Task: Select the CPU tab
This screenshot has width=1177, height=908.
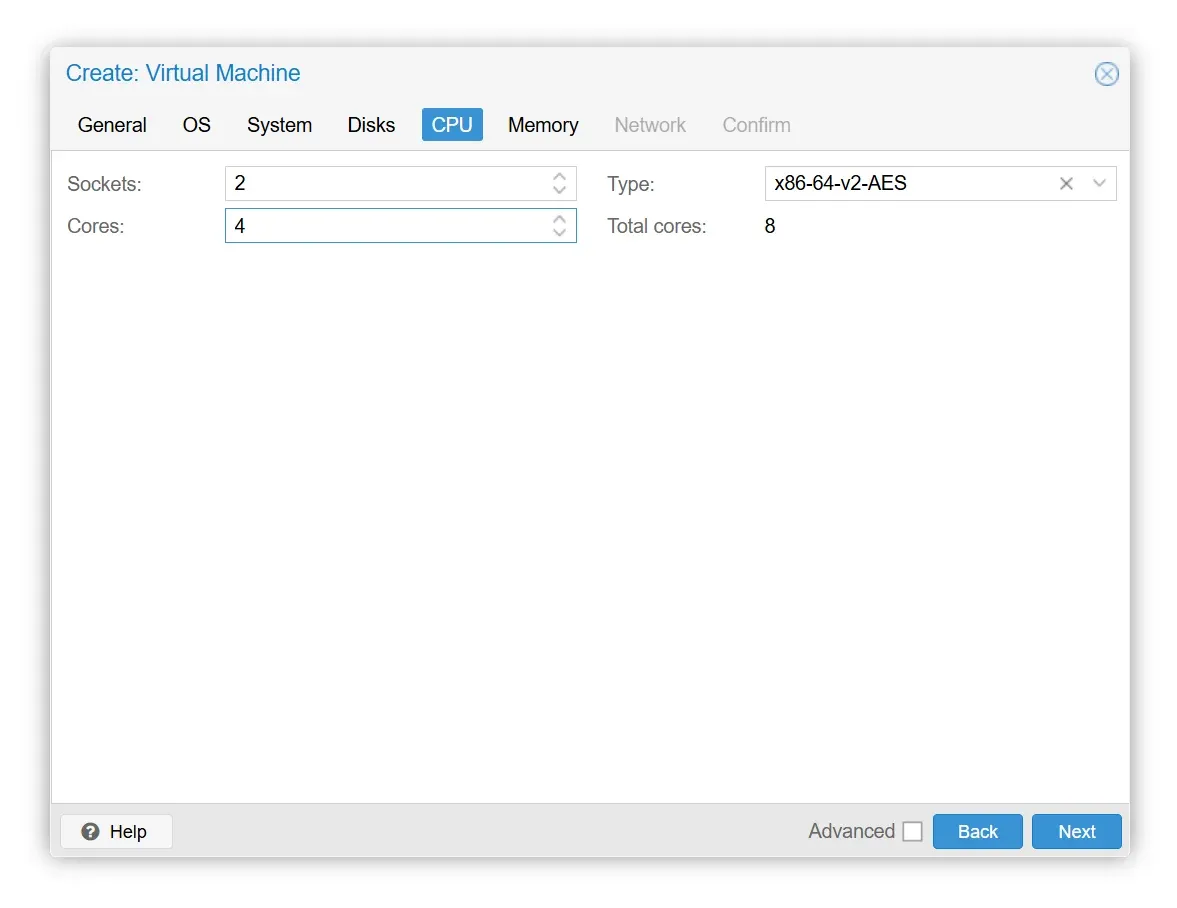Action: point(452,125)
